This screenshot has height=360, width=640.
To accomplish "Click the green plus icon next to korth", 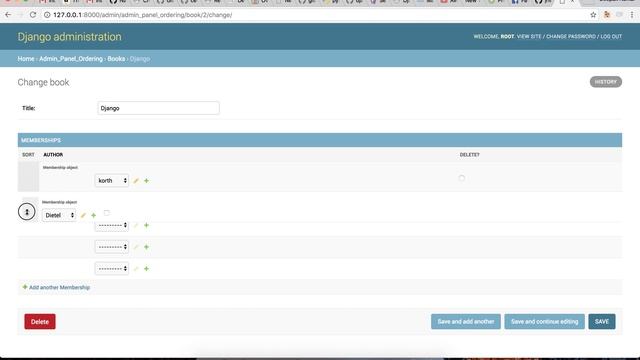I will point(147,180).
